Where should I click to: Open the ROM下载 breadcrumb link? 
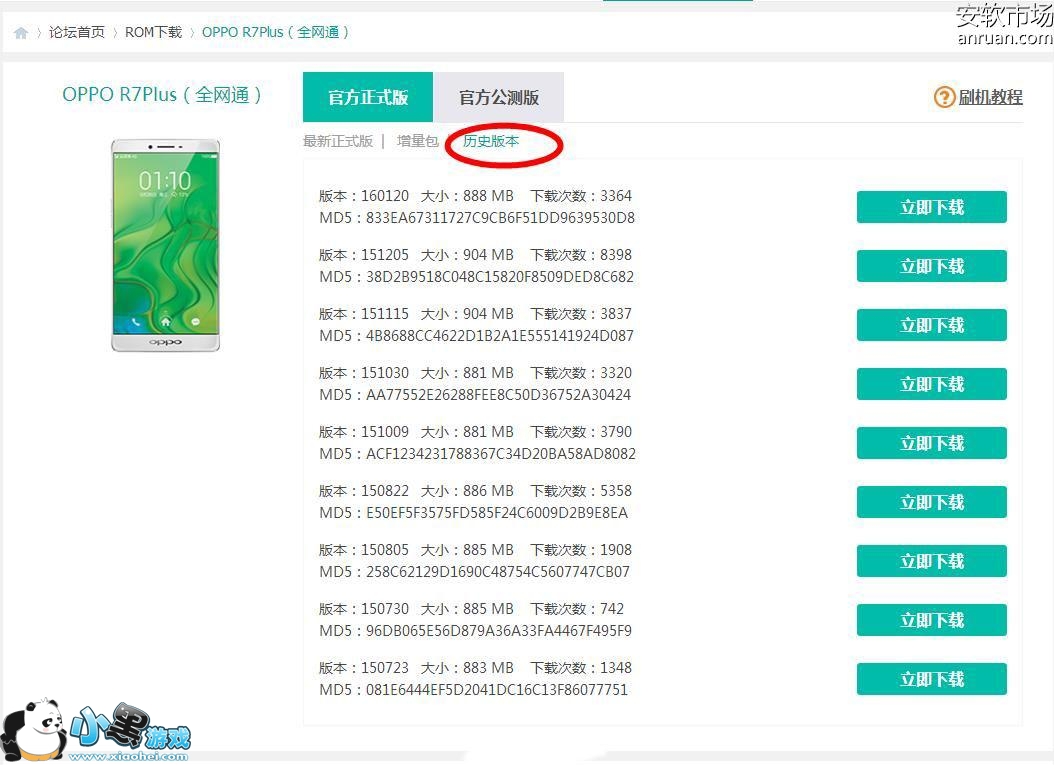[153, 32]
